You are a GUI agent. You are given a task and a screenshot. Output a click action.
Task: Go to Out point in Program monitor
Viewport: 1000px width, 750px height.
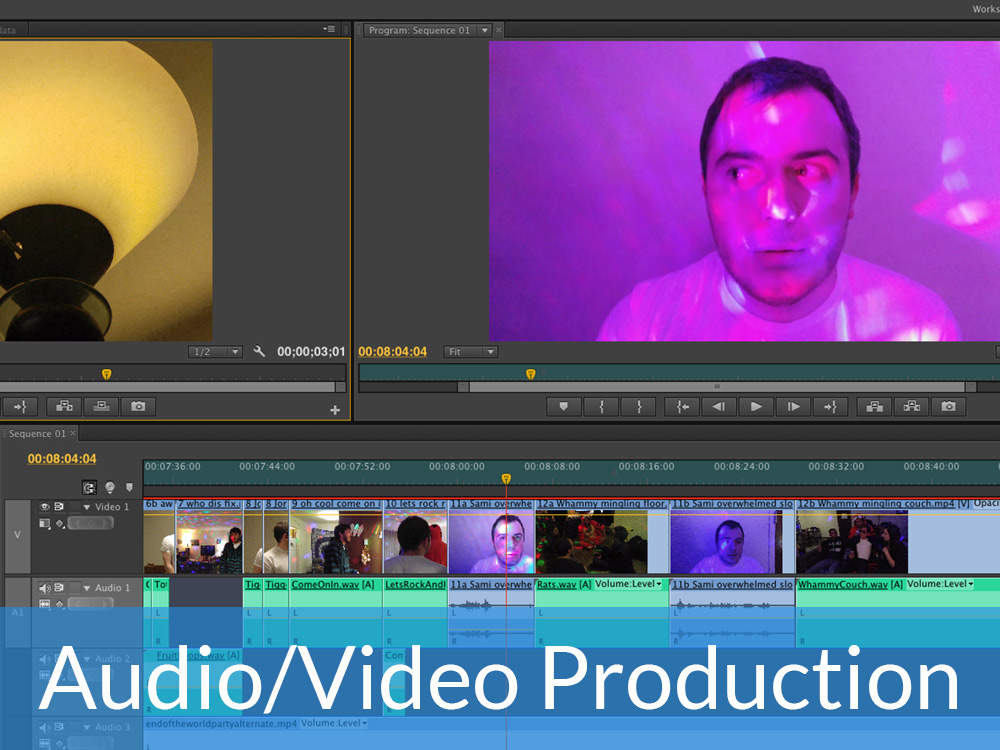point(830,406)
